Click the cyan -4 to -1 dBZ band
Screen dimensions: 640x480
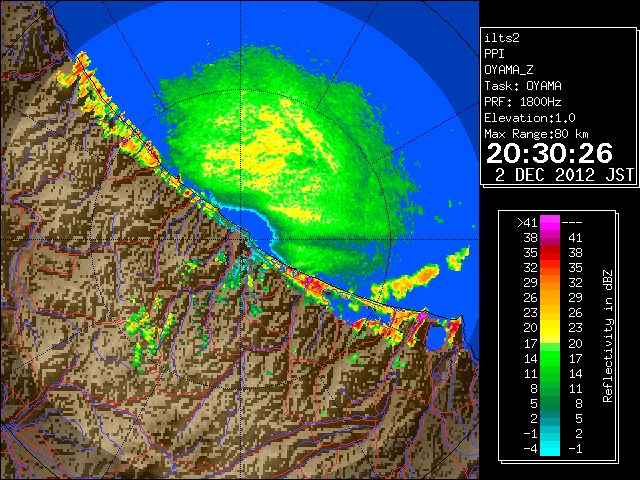click(x=550, y=448)
